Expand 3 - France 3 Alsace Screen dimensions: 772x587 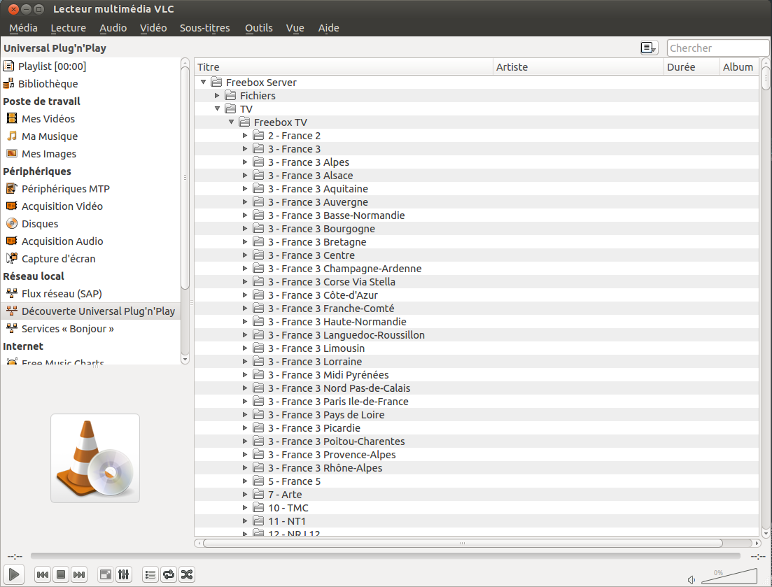[245, 175]
